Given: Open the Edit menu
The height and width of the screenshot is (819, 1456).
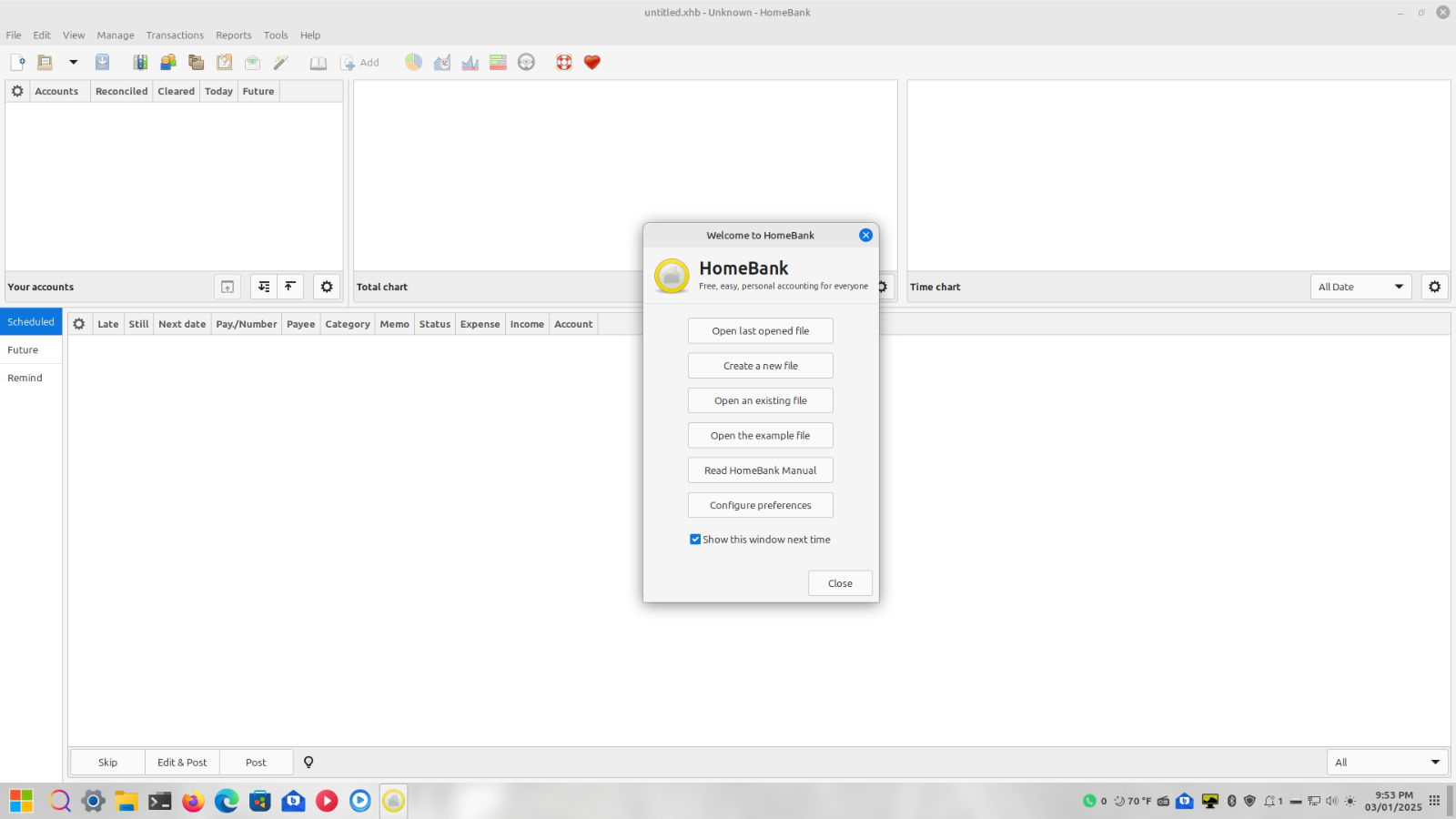Looking at the screenshot, I should tap(42, 35).
